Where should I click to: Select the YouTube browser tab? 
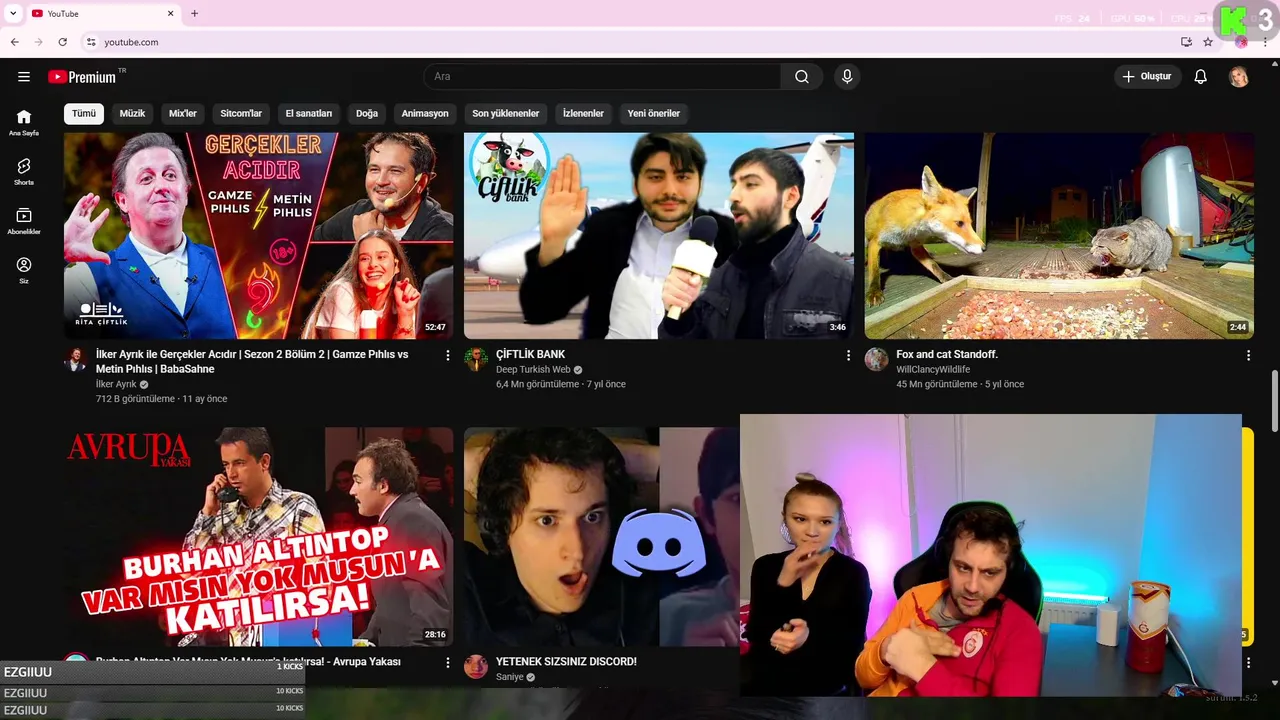[103, 13]
